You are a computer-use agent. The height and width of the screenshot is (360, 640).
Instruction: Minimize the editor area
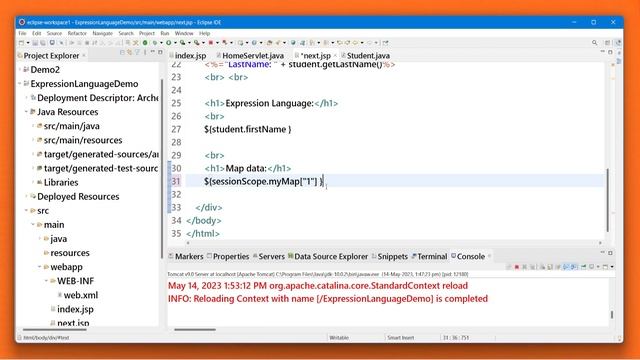tap(602, 52)
